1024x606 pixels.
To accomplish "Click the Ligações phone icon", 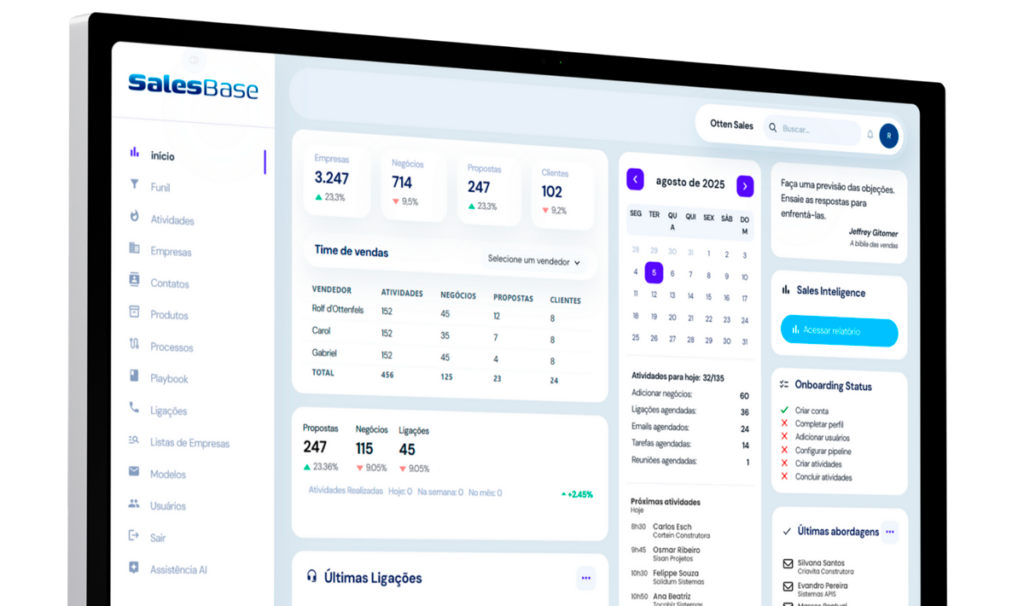I will point(134,408).
